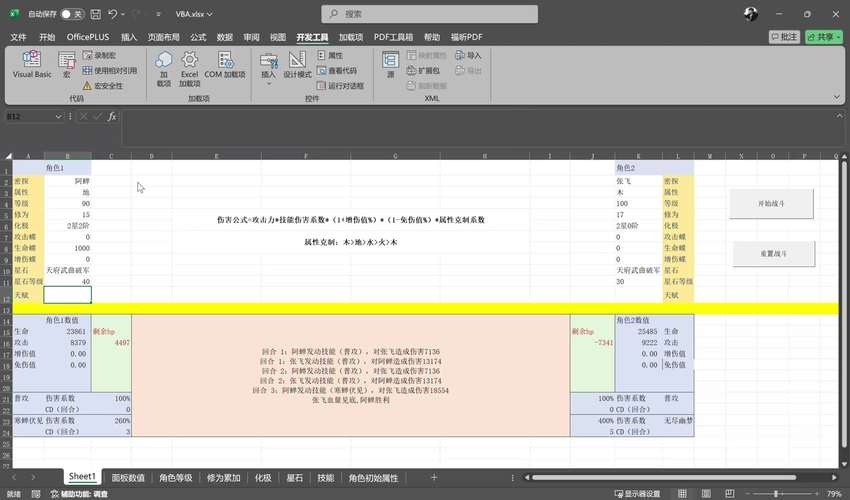This screenshot has height=500, width=850.
Task: Expand the quick access toolbar customize menu
Action: click(158, 14)
